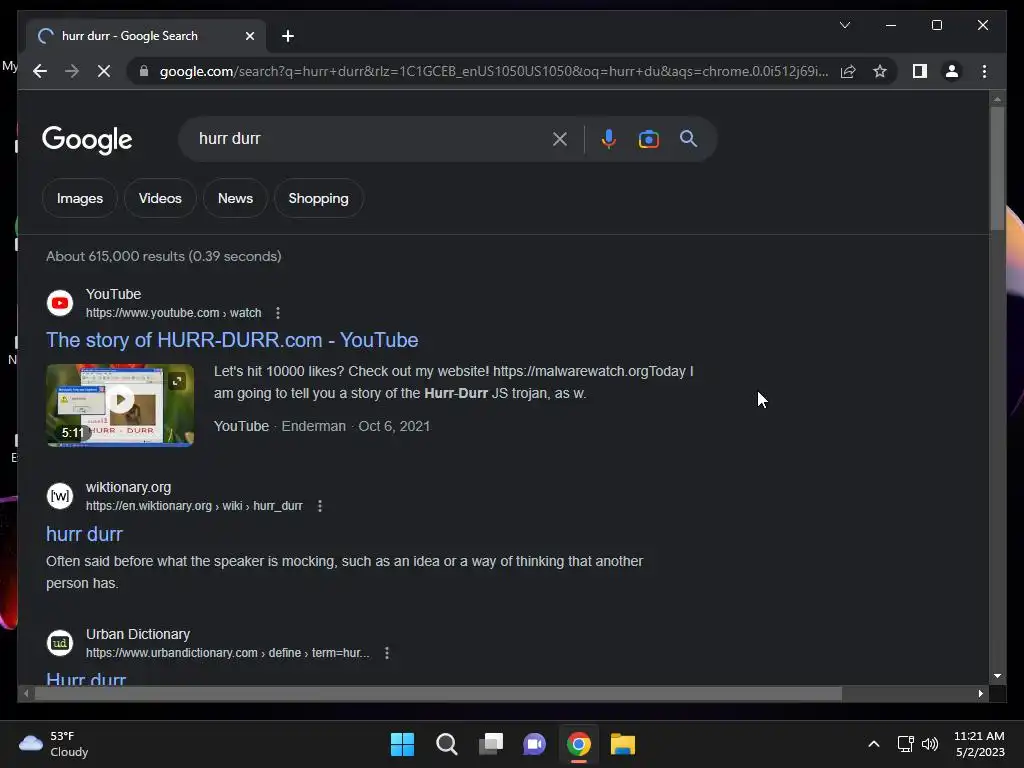Click the urbandictionary.com breadcrumb URL
Screen dimensions: 1024x768
click(227, 653)
